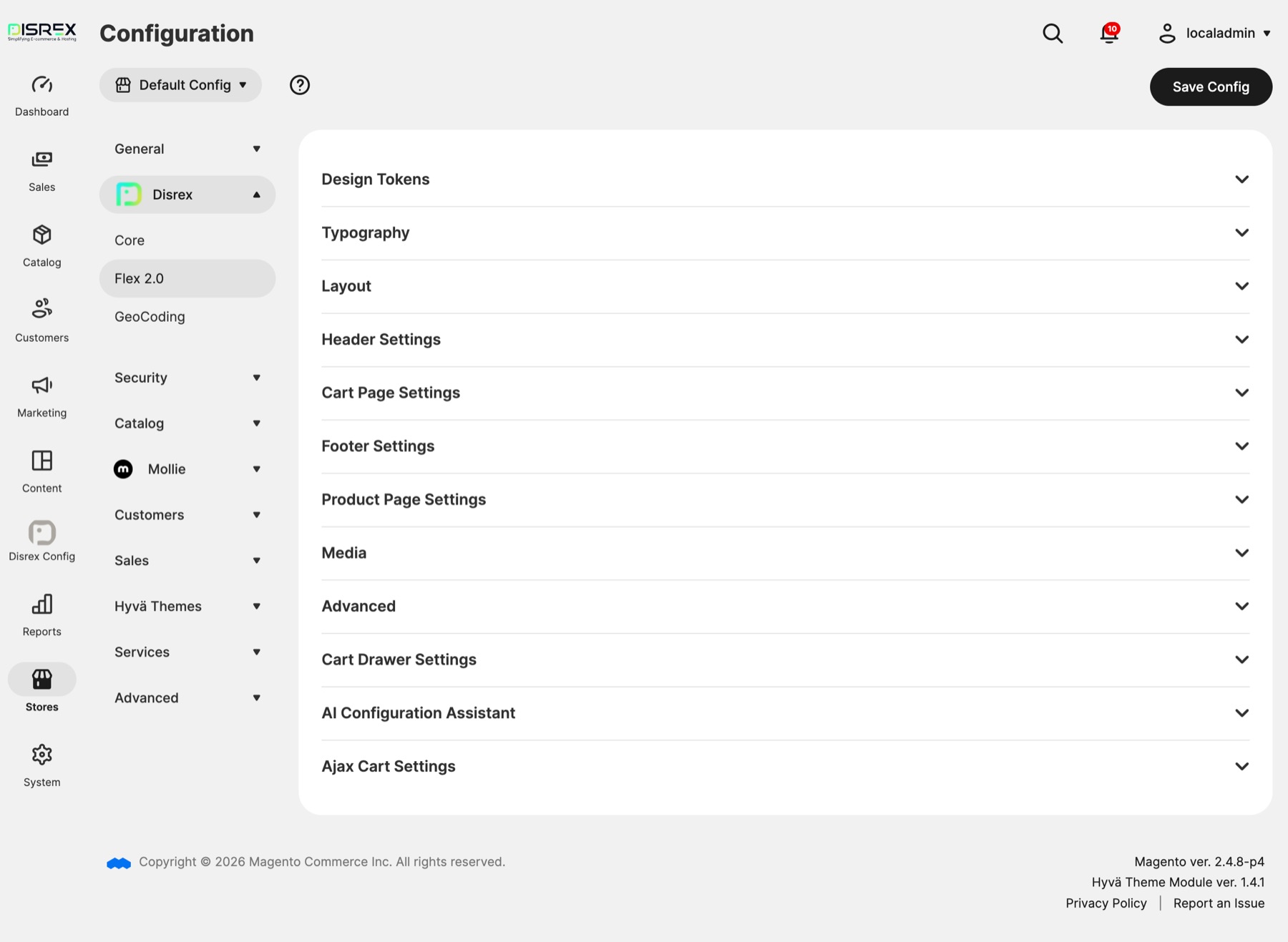Open the Disrex Config sidebar icon

point(42,533)
